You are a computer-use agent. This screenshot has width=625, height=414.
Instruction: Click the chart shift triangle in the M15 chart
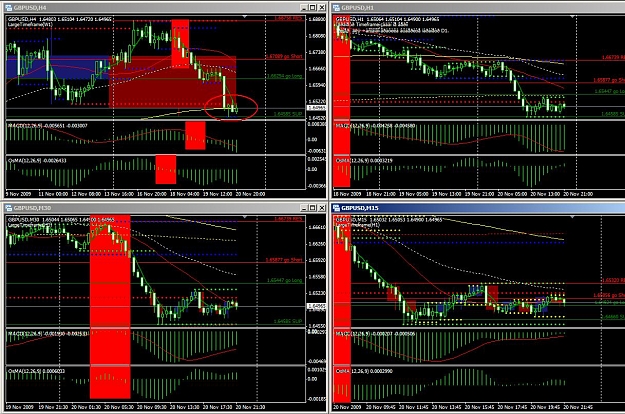pos(573,217)
